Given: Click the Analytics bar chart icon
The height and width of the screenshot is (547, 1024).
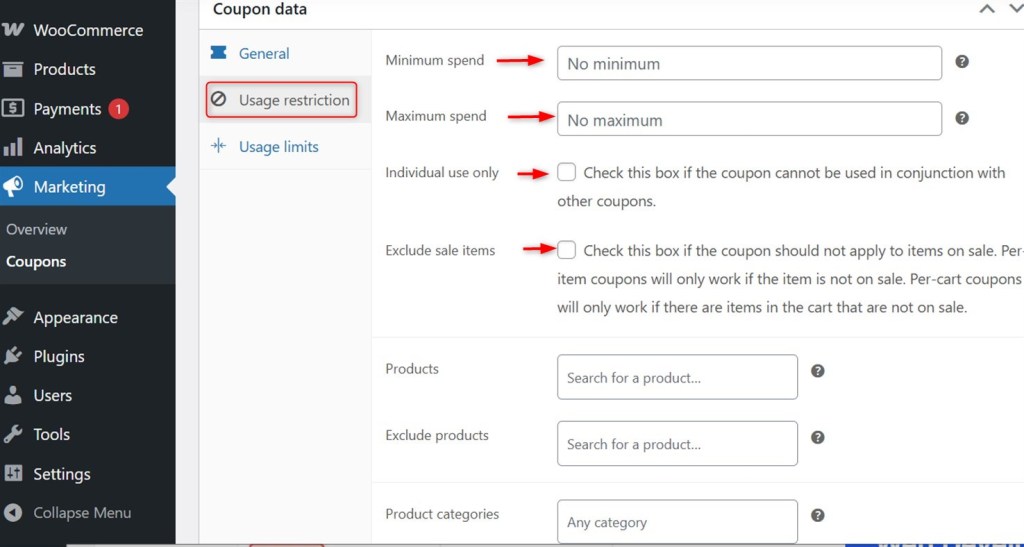Looking at the screenshot, I should [13, 148].
